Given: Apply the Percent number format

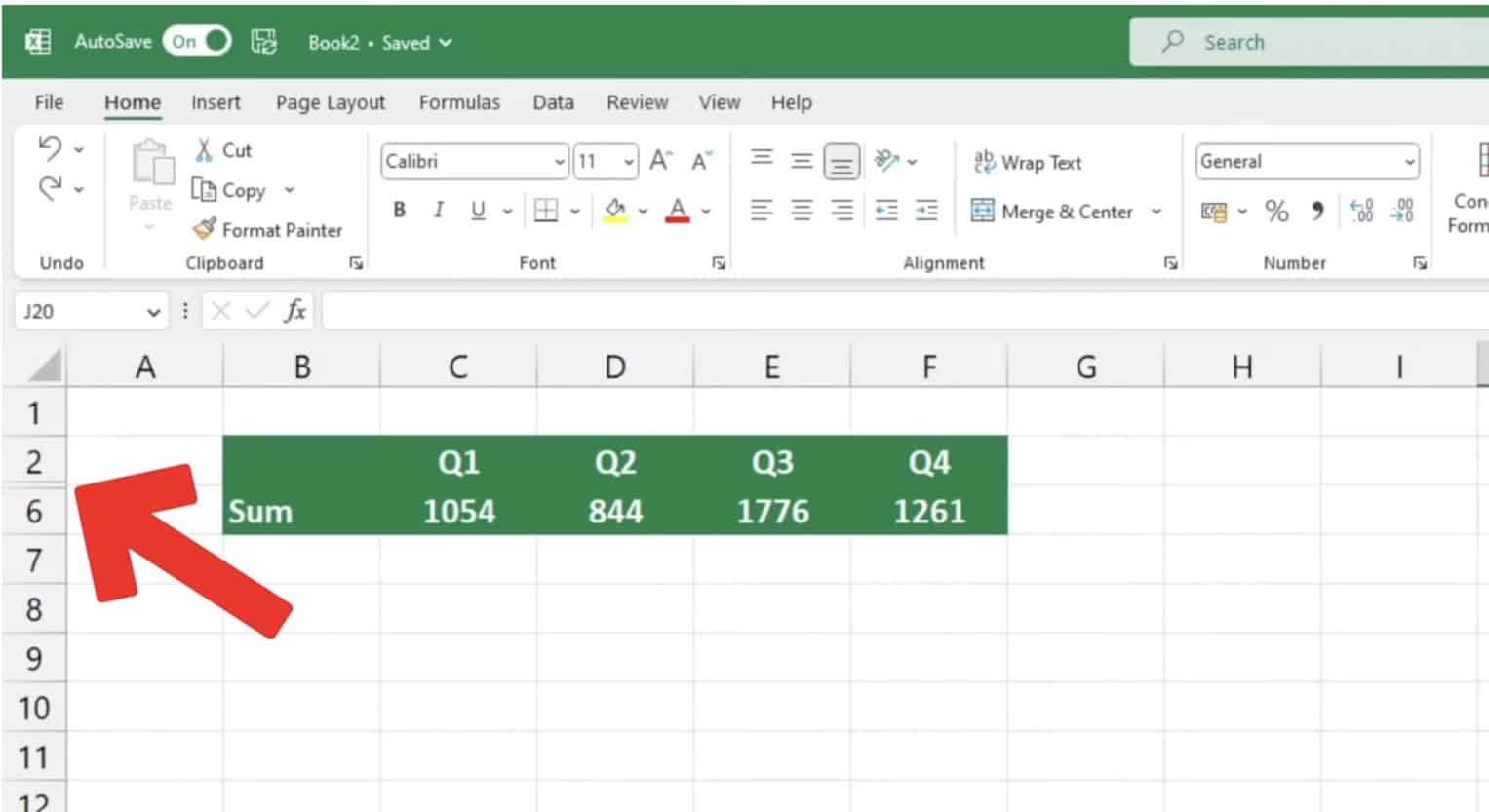Looking at the screenshot, I should click(x=1276, y=212).
